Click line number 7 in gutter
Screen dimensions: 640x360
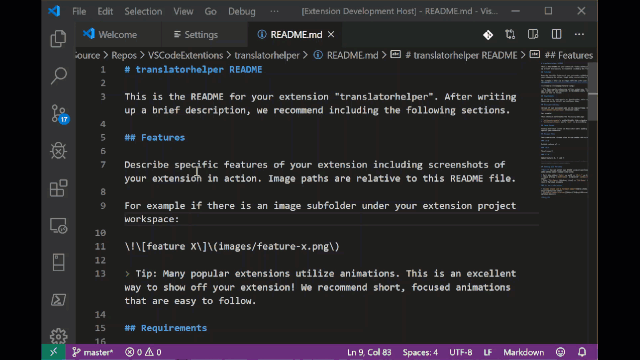103,164
